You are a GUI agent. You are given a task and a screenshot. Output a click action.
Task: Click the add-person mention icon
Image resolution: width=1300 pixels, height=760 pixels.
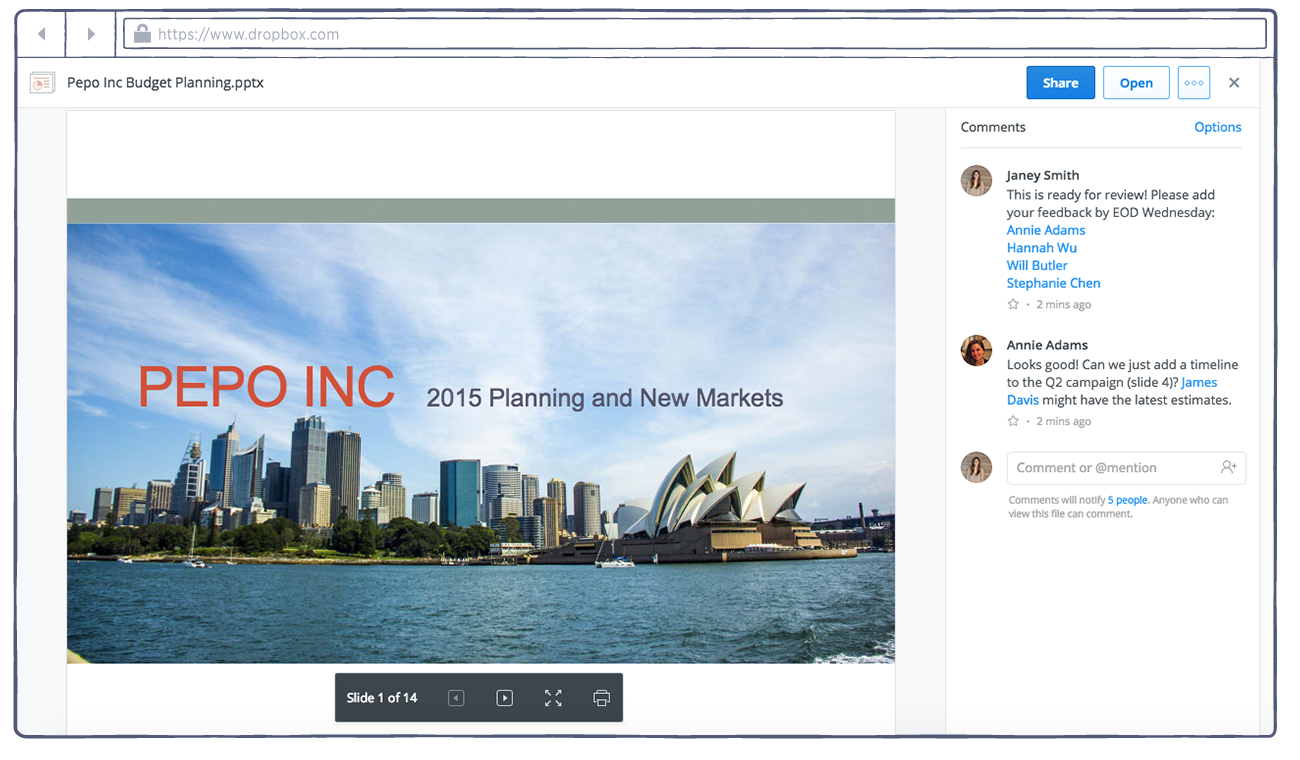(x=1228, y=467)
